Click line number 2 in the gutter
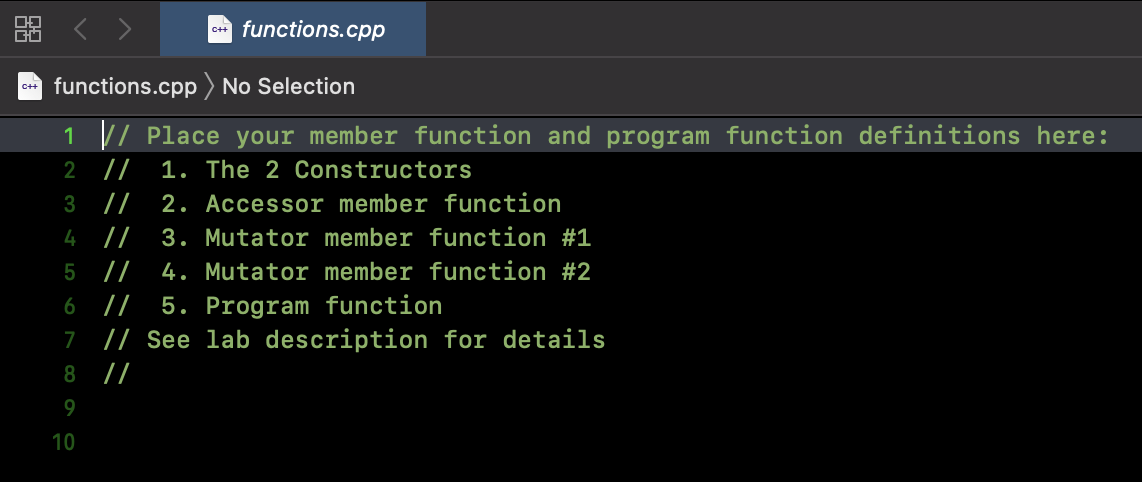This screenshot has height=482, width=1142. (x=69, y=170)
